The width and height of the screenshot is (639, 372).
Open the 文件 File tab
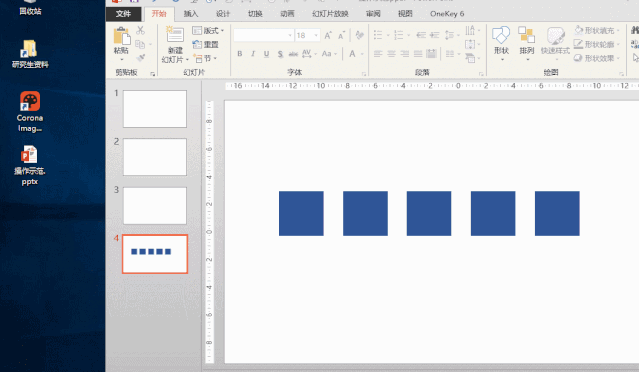[x=123, y=13]
